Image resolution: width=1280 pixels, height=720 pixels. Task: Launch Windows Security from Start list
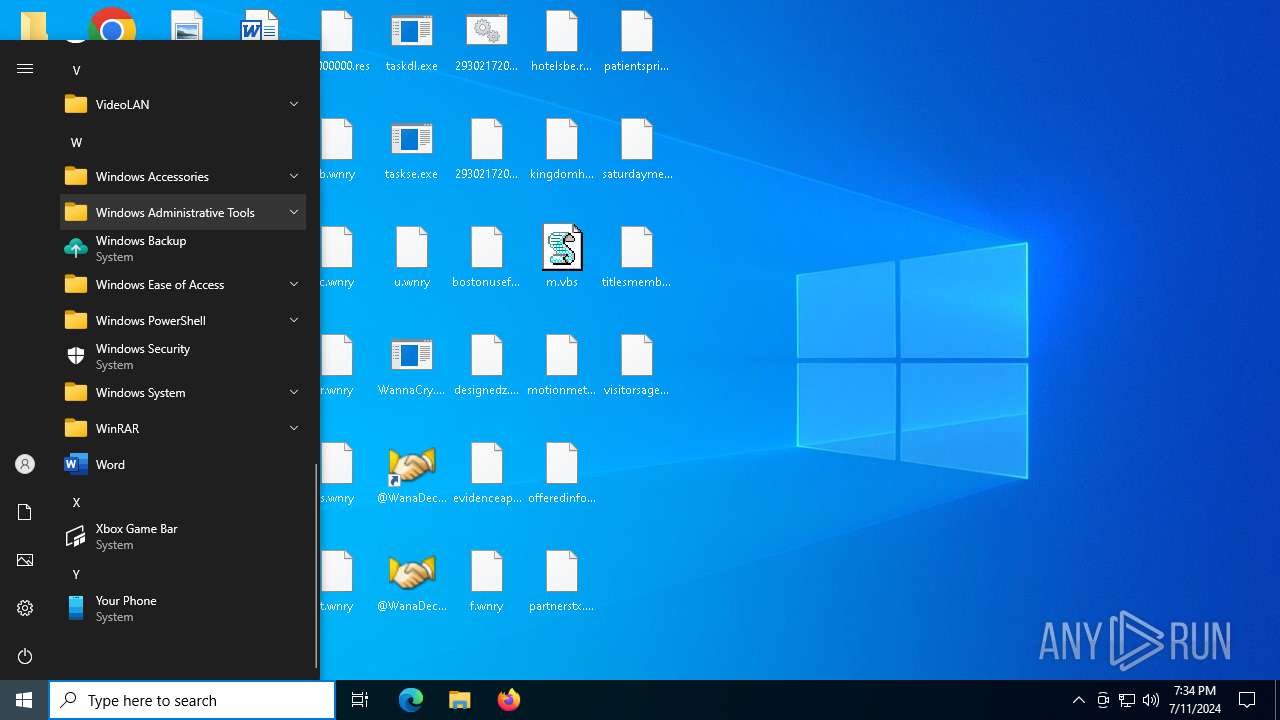pyautogui.click(x=183, y=356)
